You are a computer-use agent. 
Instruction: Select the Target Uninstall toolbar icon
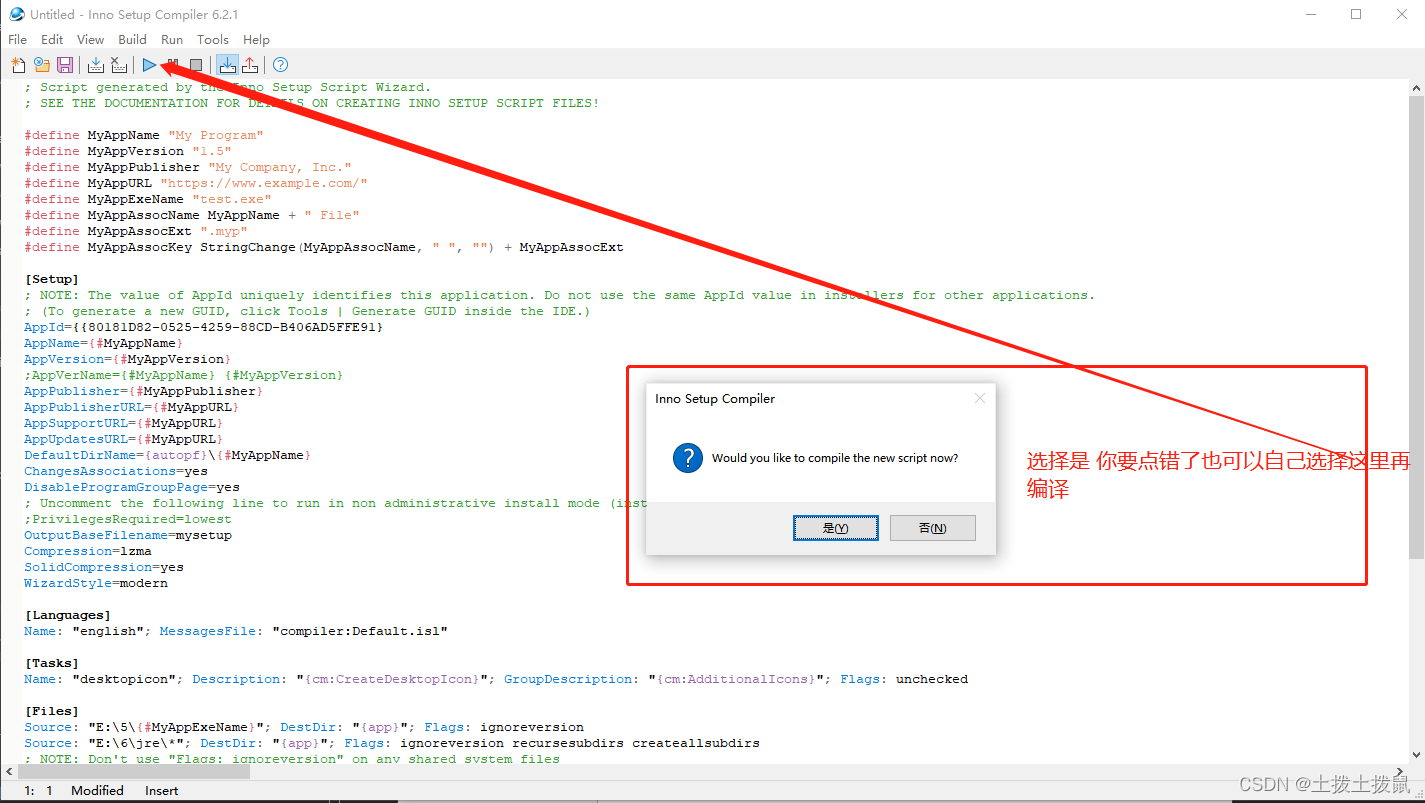click(x=250, y=65)
